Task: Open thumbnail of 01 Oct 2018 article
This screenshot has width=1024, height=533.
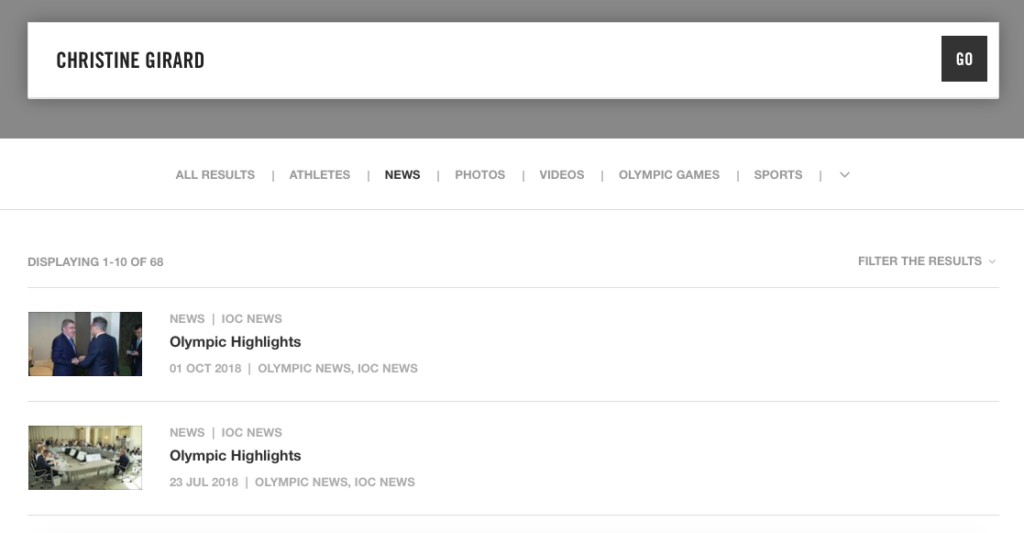Action: (85, 344)
